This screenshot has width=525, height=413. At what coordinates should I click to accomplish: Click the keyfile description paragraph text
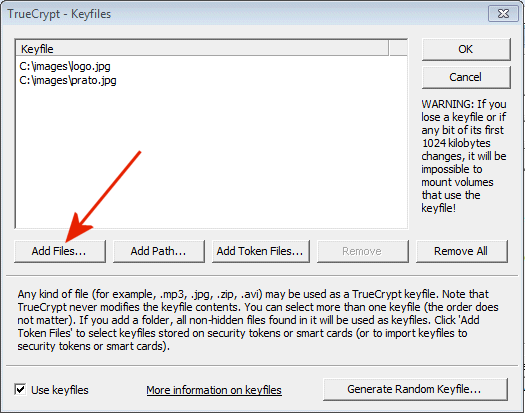258,320
